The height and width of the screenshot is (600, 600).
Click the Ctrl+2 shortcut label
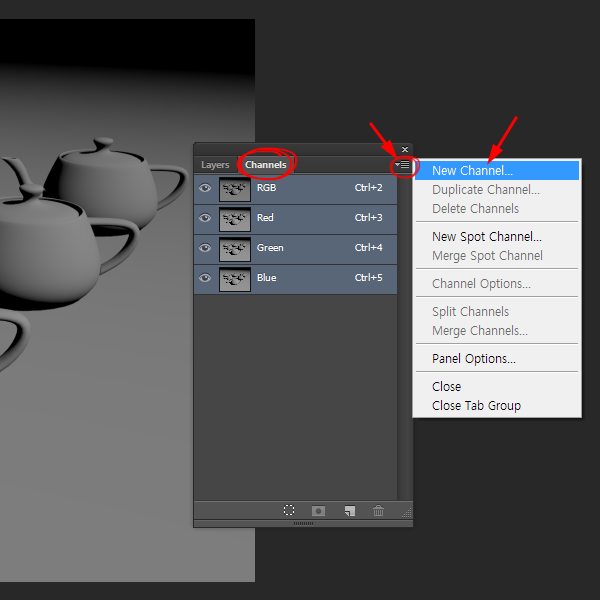368,188
